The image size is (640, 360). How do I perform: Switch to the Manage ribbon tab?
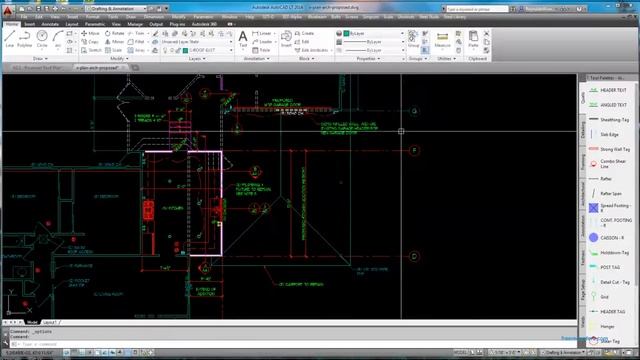[135, 24]
